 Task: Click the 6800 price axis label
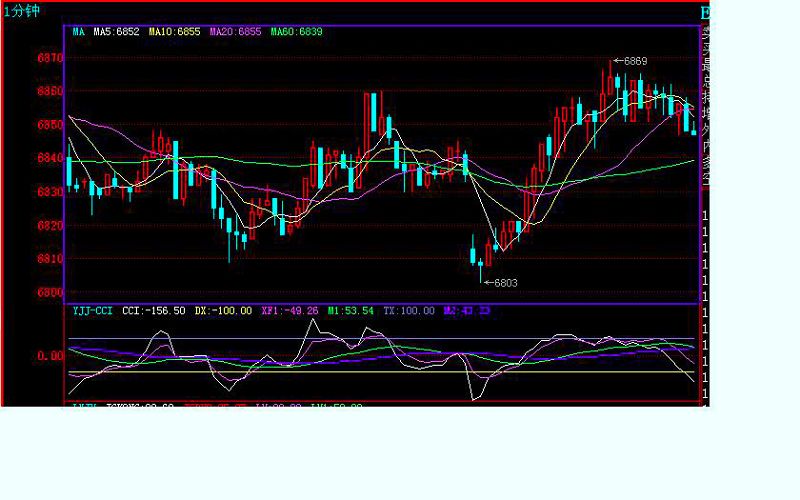point(50,292)
